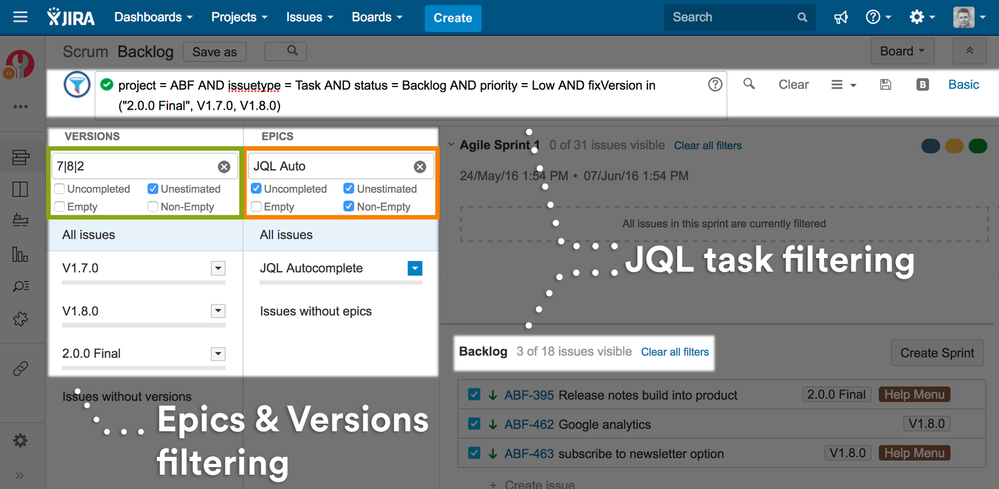Expand the sidebar with double chevron
This screenshot has height=489, width=999.
(x=20, y=474)
